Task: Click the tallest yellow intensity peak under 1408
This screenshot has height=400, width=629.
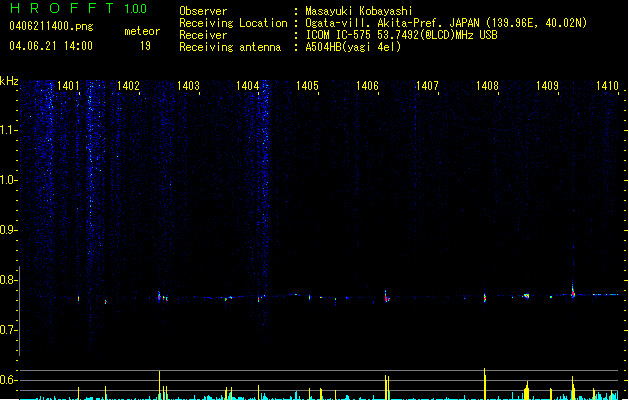Action: (485, 384)
